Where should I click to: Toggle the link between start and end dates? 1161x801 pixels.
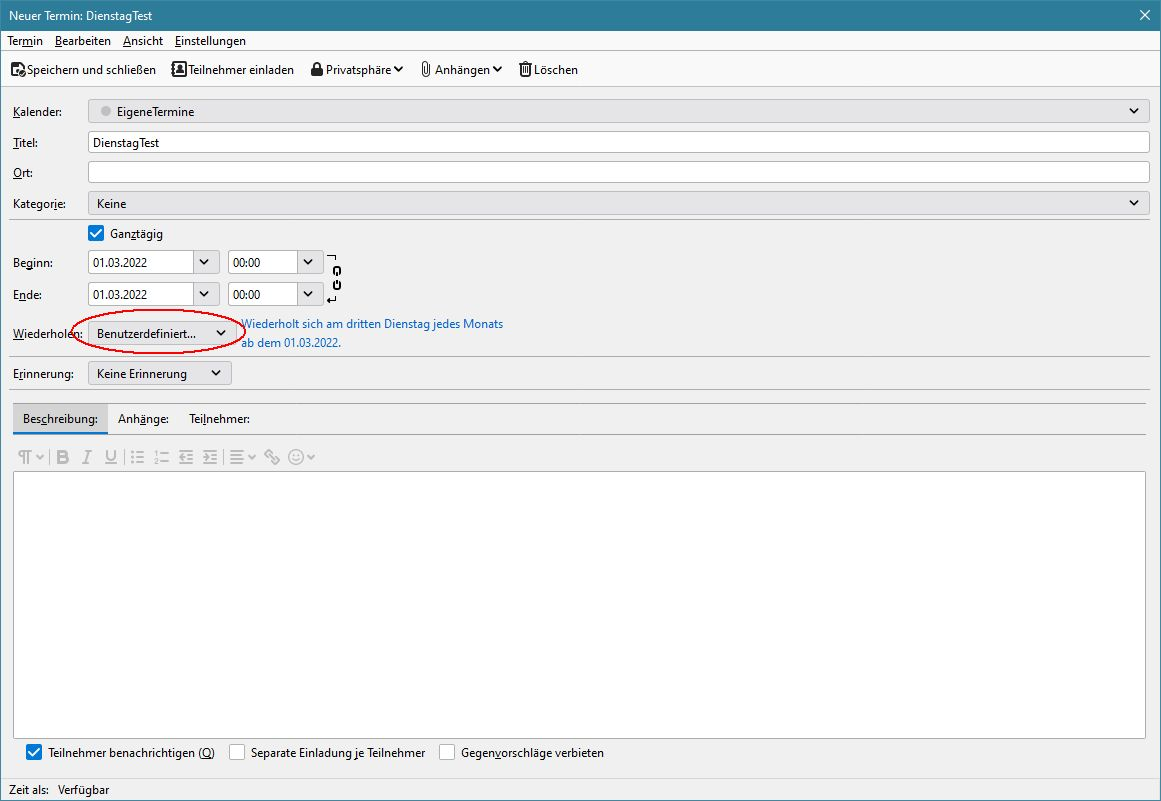click(336, 278)
